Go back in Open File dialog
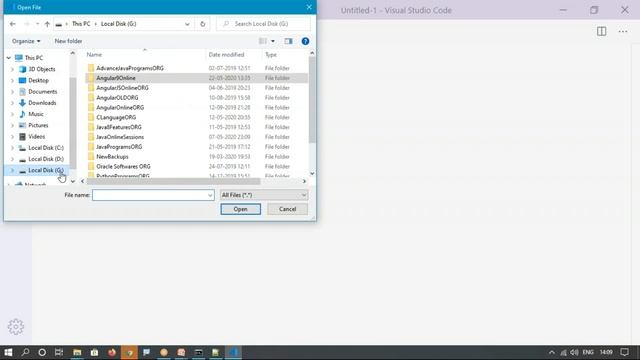The height and width of the screenshot is (360, 640). tap(13, 24)
